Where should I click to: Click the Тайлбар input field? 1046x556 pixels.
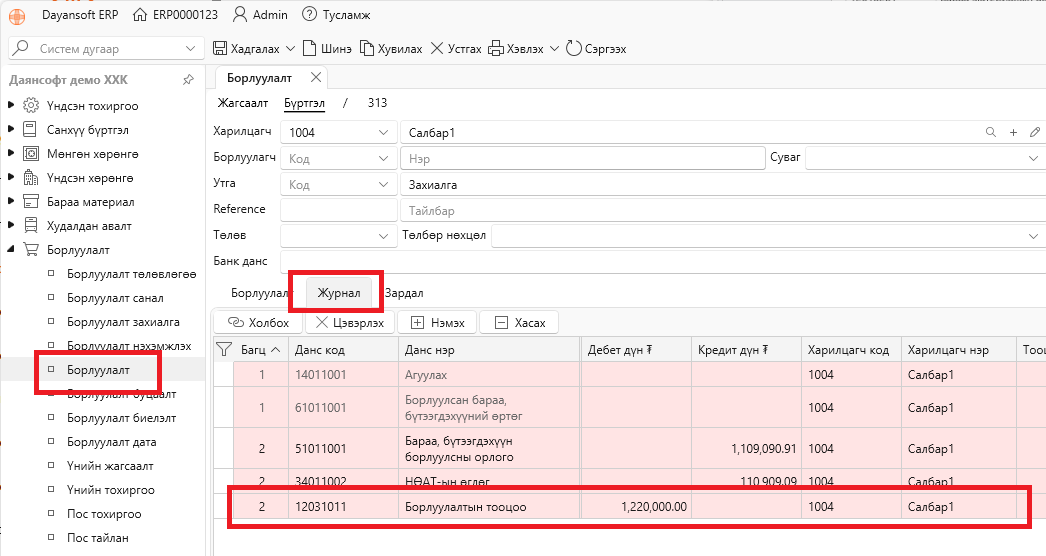click(723, 210)
